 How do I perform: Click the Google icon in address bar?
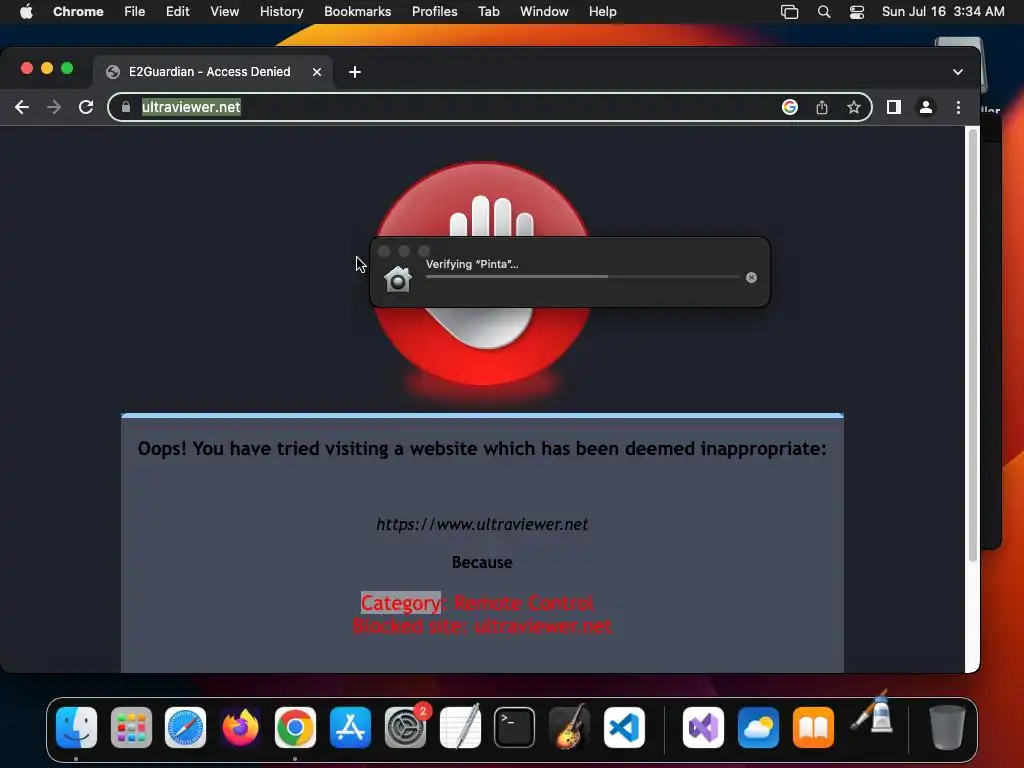point(790,107)
